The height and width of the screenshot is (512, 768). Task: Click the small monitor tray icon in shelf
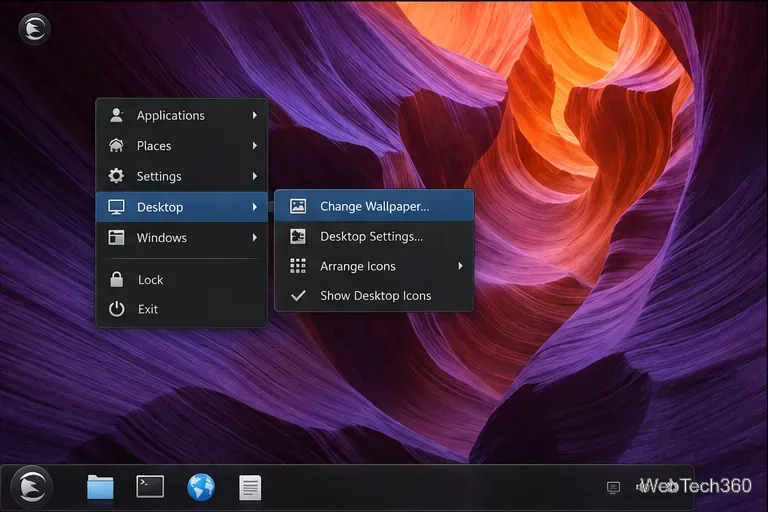tap(613, 487)
